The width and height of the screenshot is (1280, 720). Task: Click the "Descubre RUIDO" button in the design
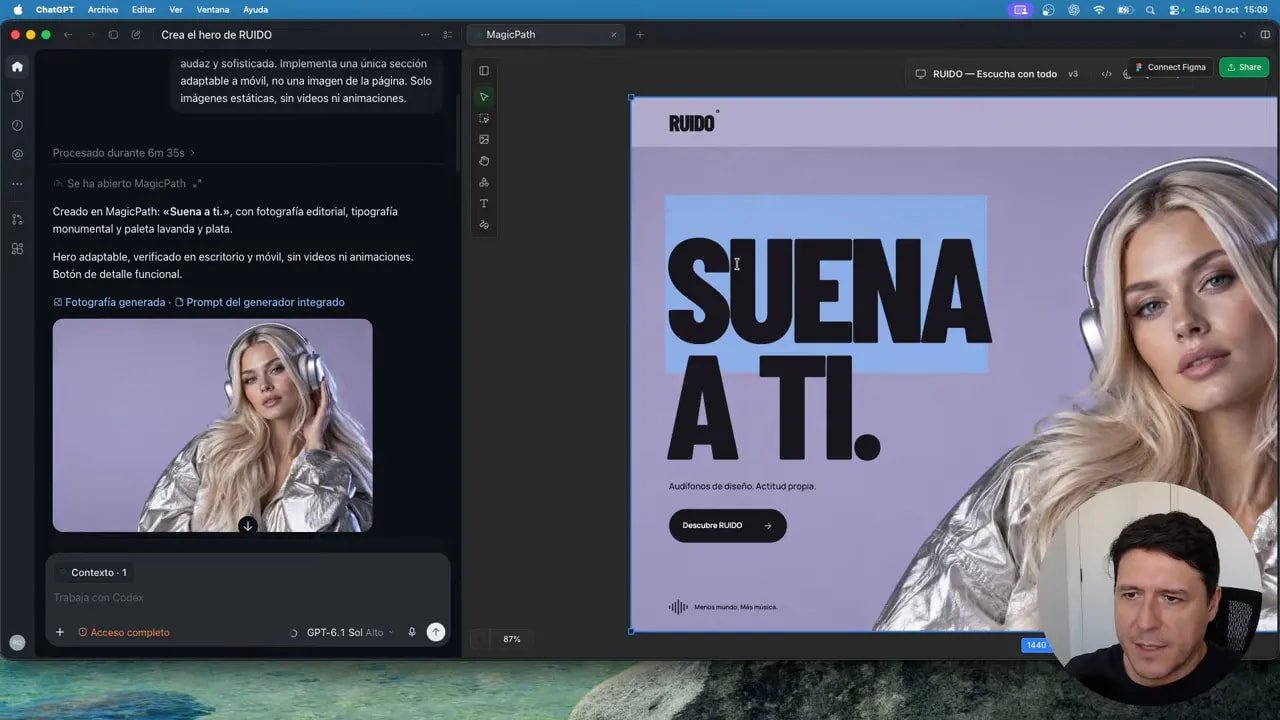point(727,525)
